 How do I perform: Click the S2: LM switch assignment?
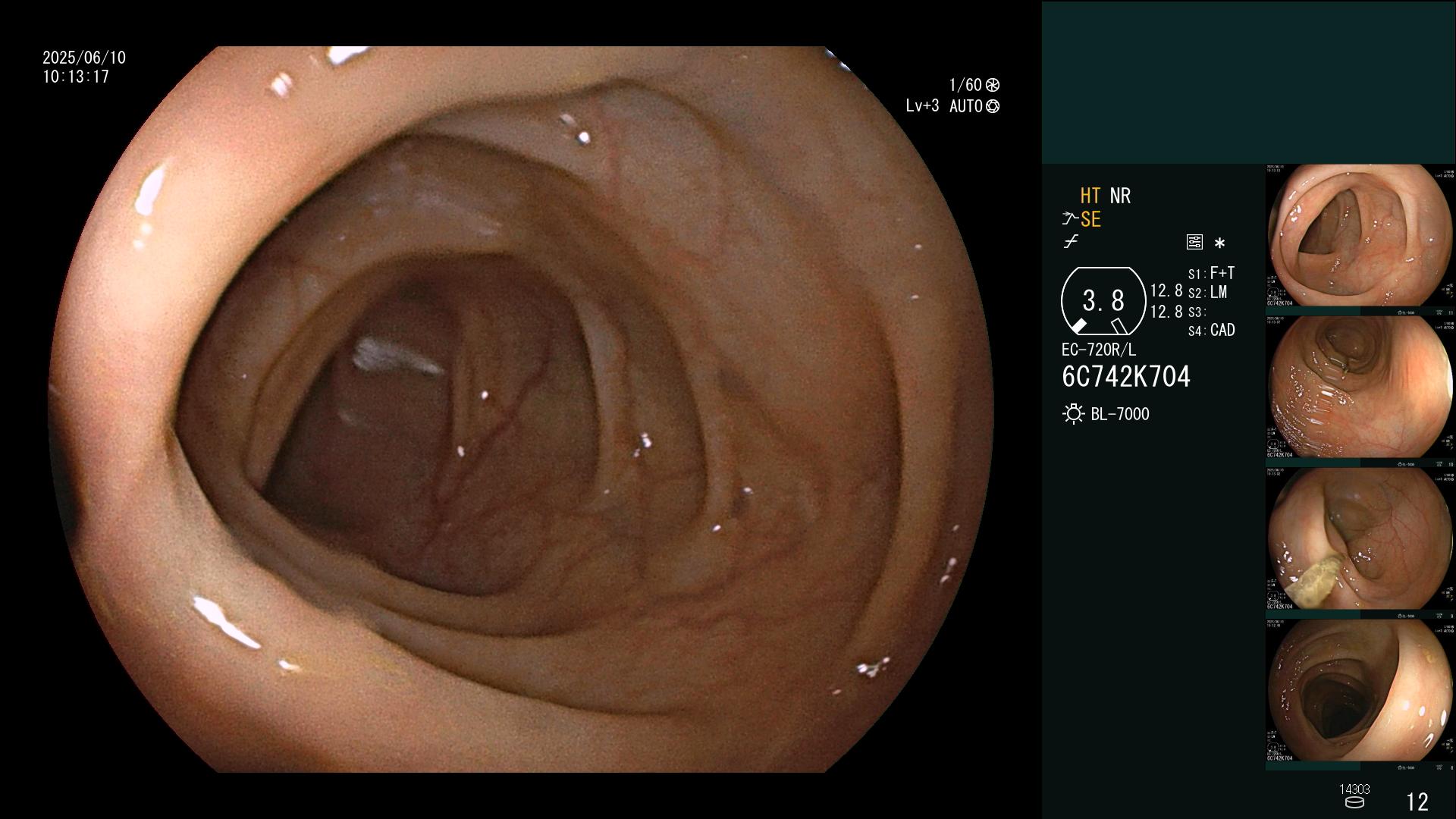click(1207, 292)
